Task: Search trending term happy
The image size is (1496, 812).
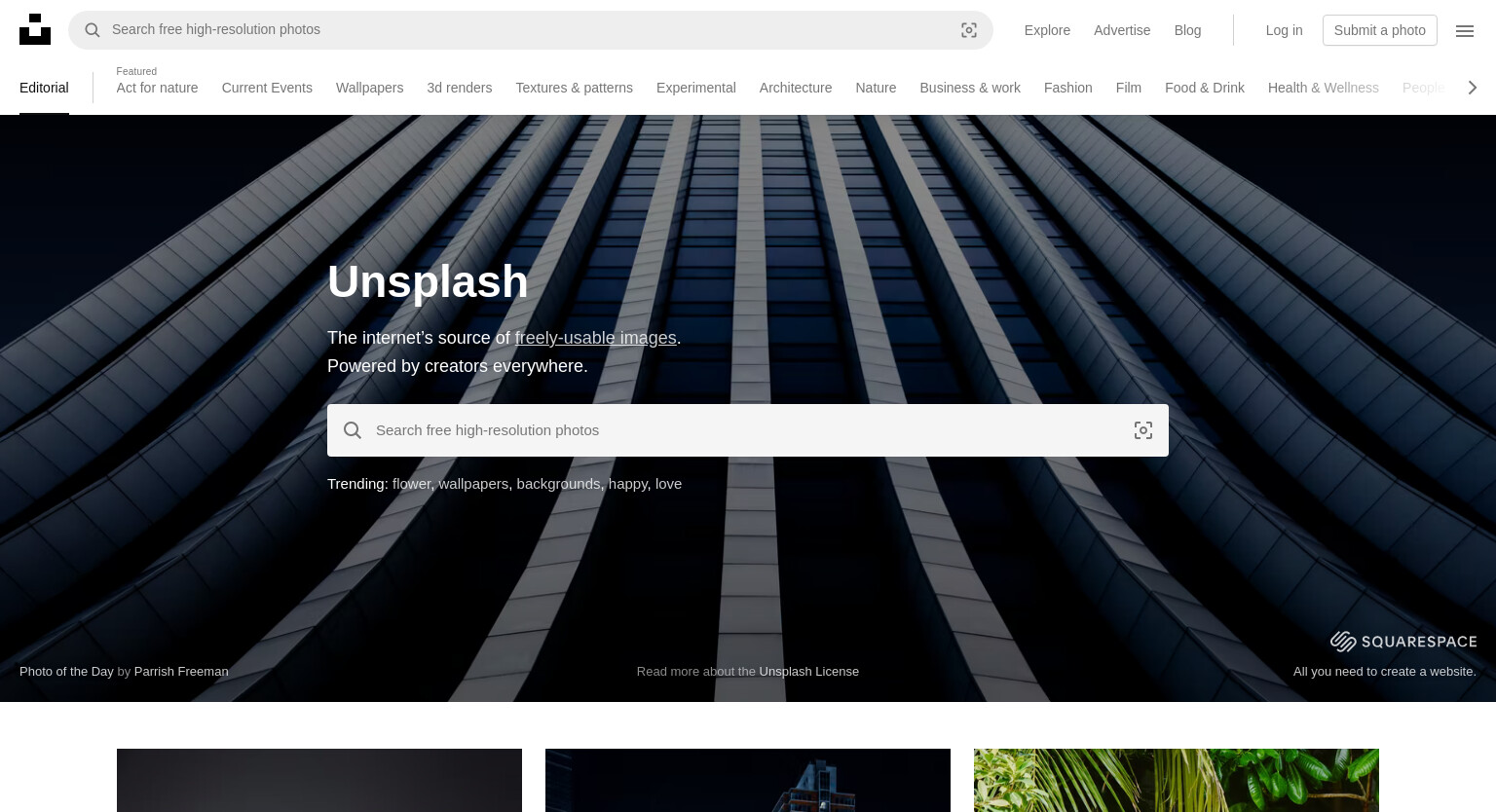Action: (x=628, y=484)
